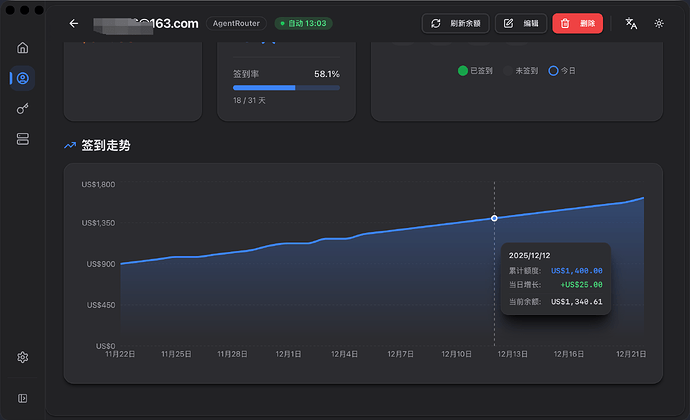Click tooltip value +US$25.00
The image size is (690, 420).
pyautogui.click(x=581, y=285)
